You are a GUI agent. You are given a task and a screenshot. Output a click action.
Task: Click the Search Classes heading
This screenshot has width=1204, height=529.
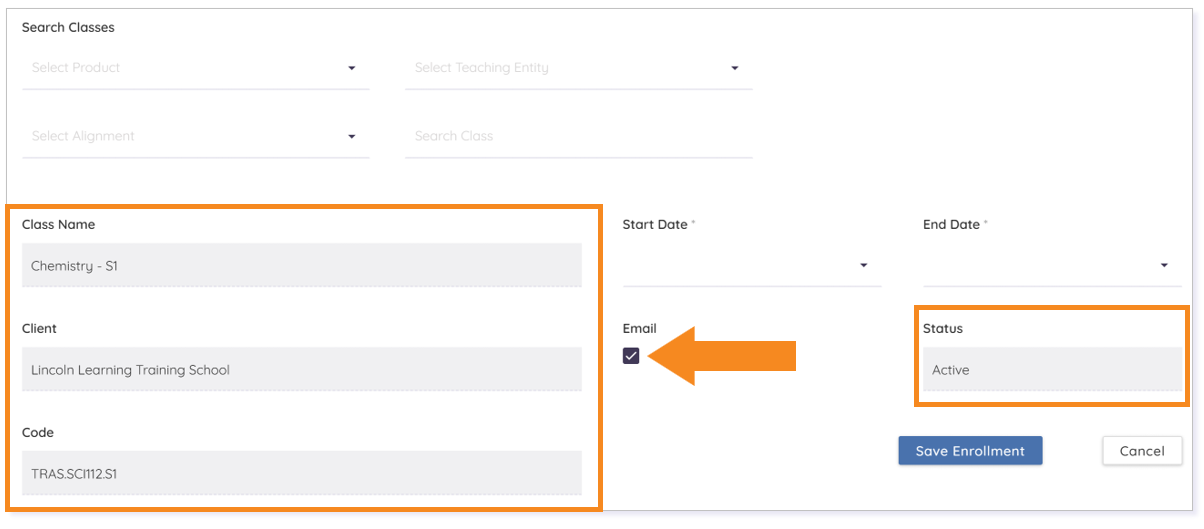(68, 27)
